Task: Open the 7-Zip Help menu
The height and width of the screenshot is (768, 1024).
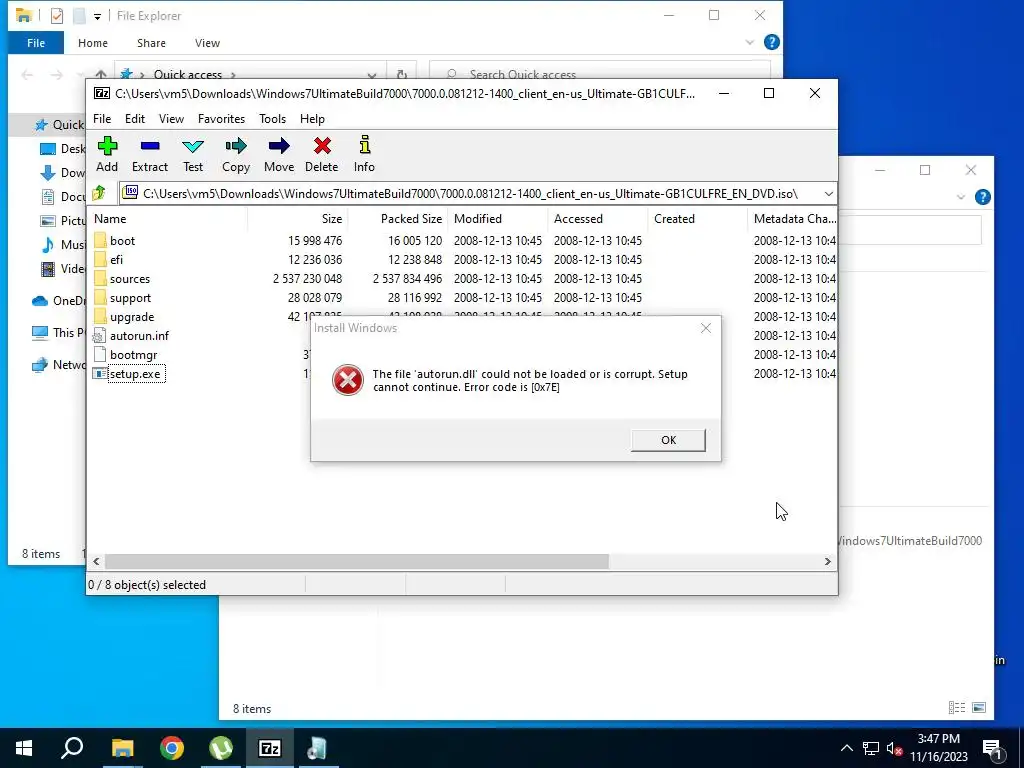Action: tap(312, 119)
